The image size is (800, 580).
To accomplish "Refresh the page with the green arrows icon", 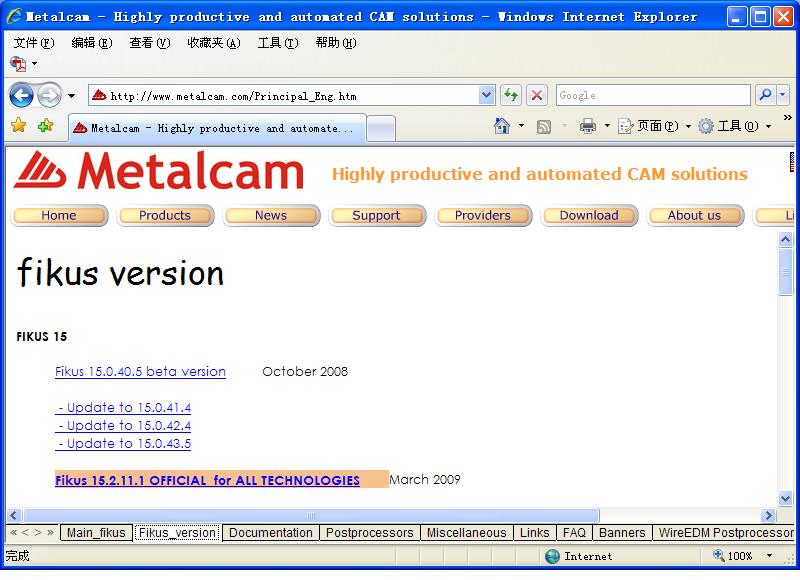I will (x=511, y=95).
